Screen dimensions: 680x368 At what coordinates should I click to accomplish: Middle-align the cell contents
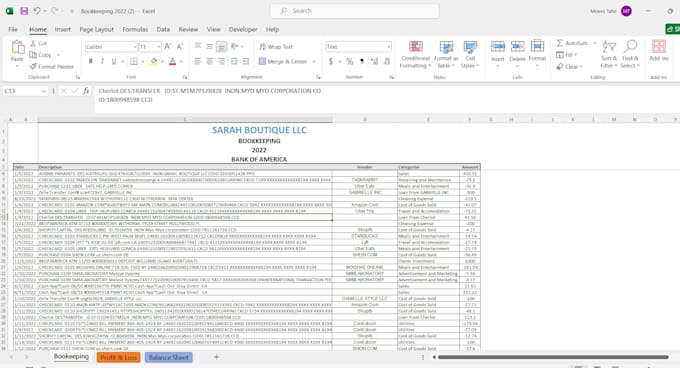[209, 46]
